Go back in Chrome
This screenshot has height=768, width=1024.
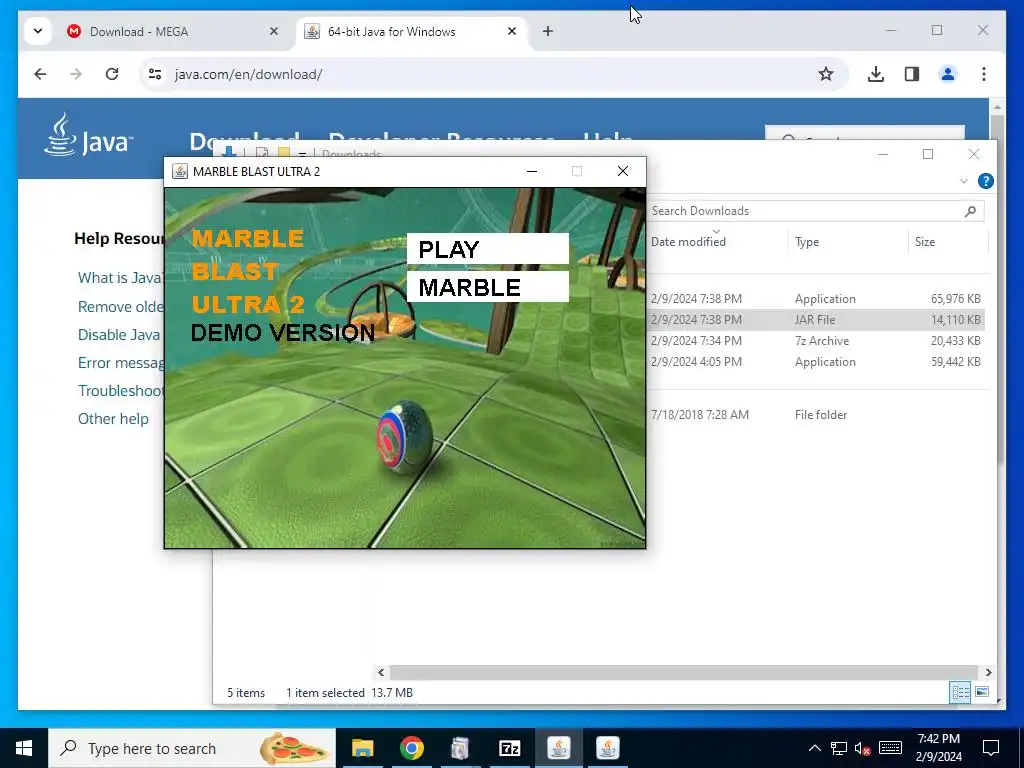click(x=40, y=74)
